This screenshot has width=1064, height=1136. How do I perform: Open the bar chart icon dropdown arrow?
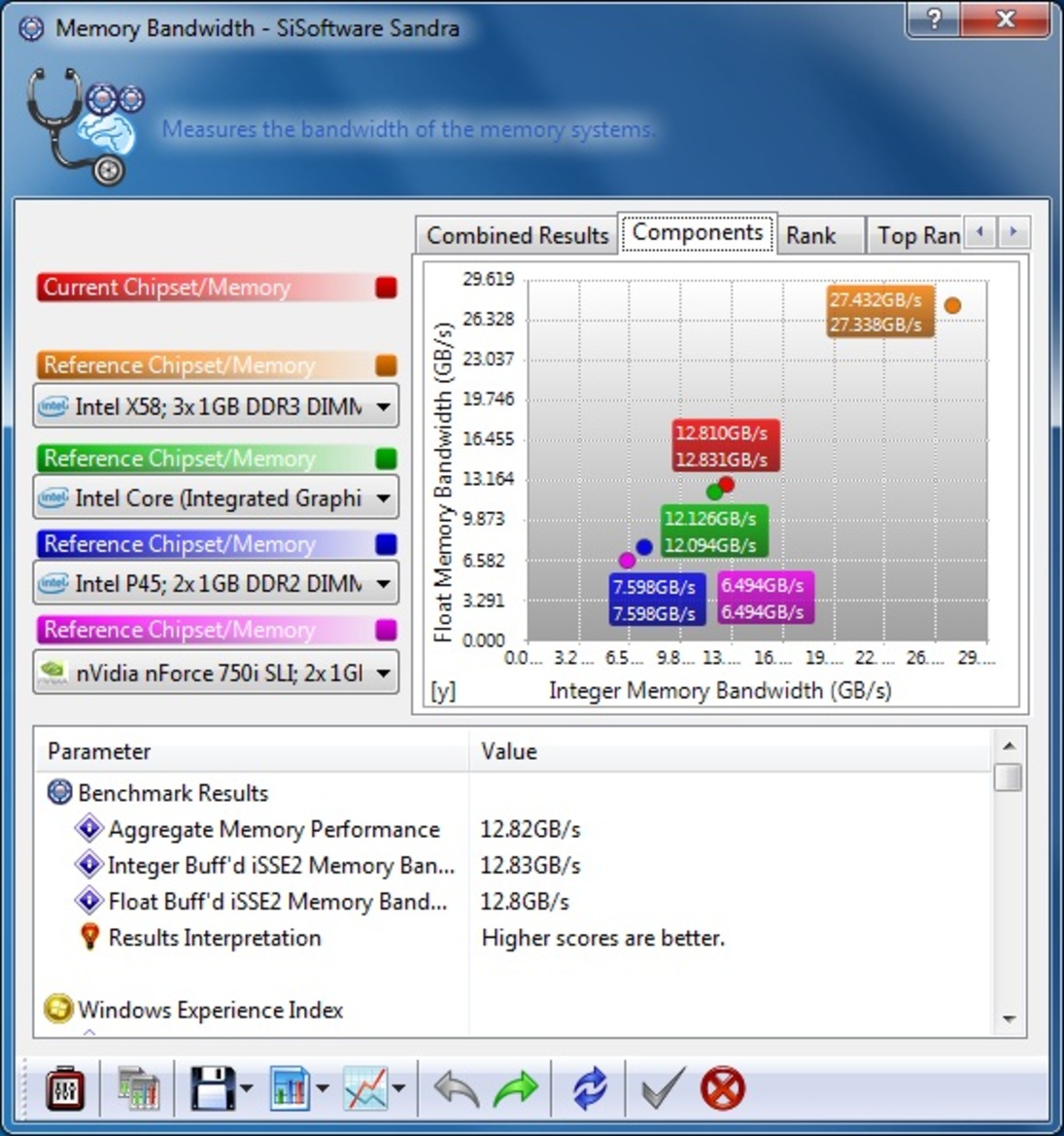pyautogui.click(x=323, y=1088)
